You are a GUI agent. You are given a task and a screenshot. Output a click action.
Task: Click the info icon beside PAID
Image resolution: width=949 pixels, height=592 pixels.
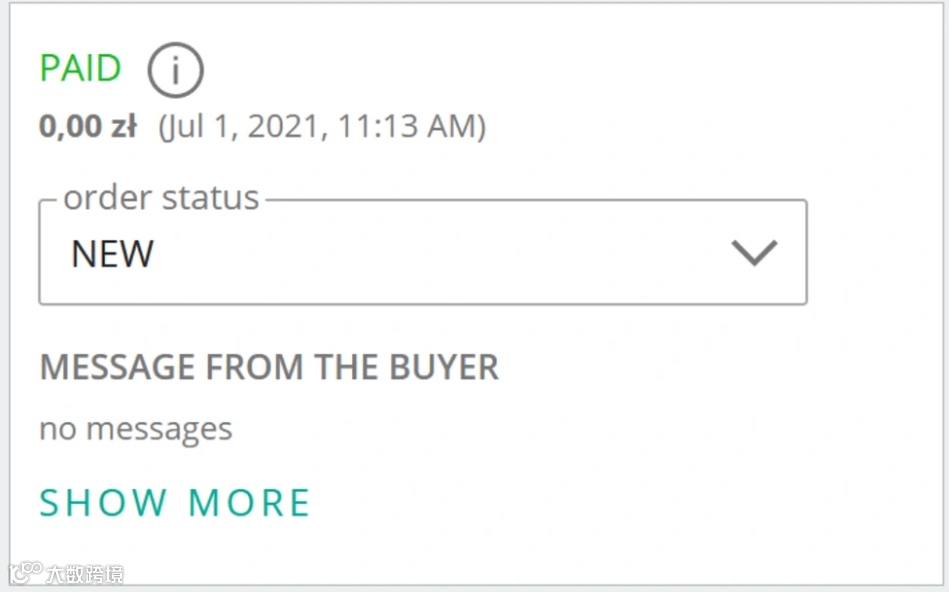click(175, 70)
